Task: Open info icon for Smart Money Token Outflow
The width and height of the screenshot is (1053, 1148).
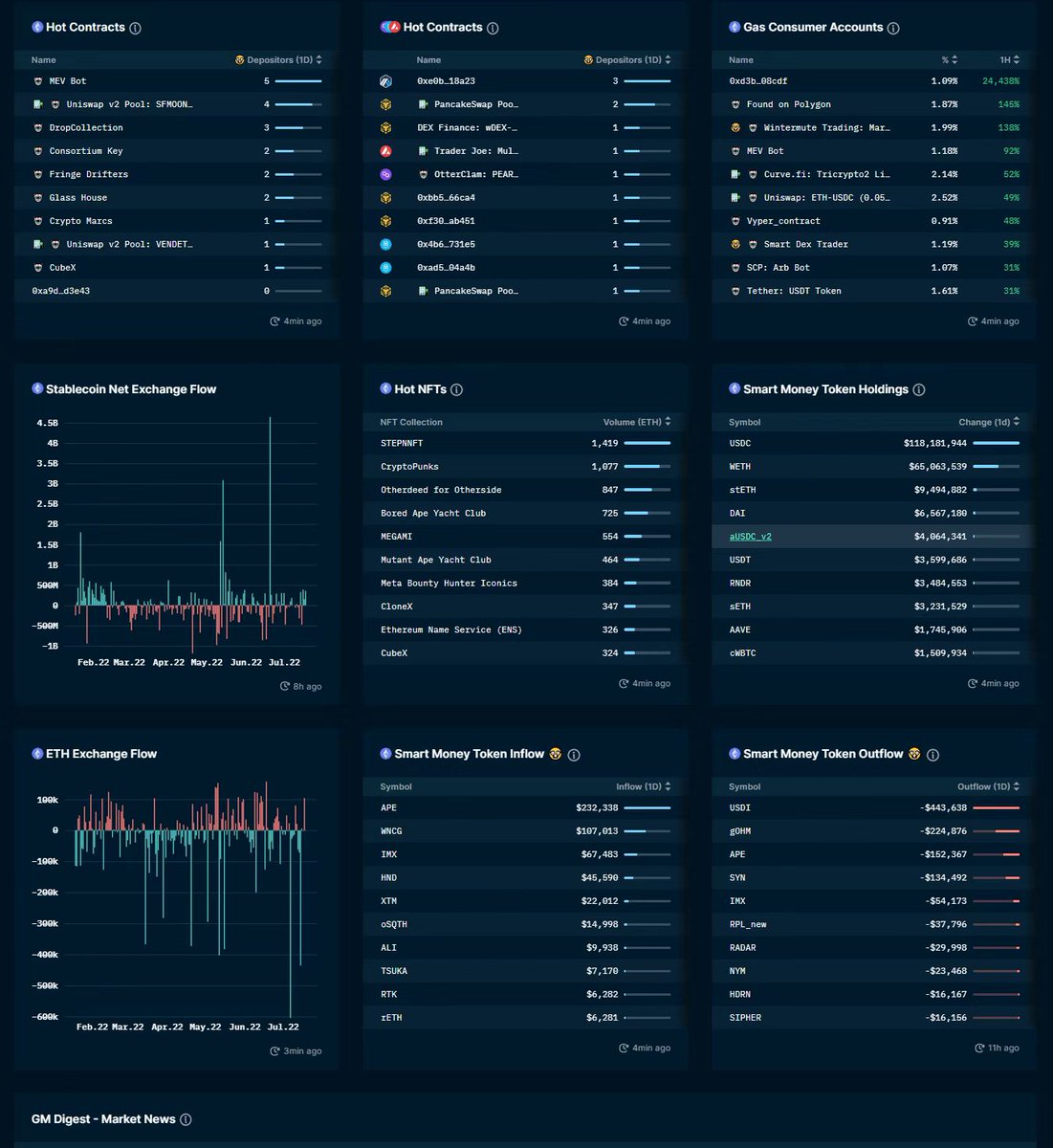Action: [x=932, y=755]
